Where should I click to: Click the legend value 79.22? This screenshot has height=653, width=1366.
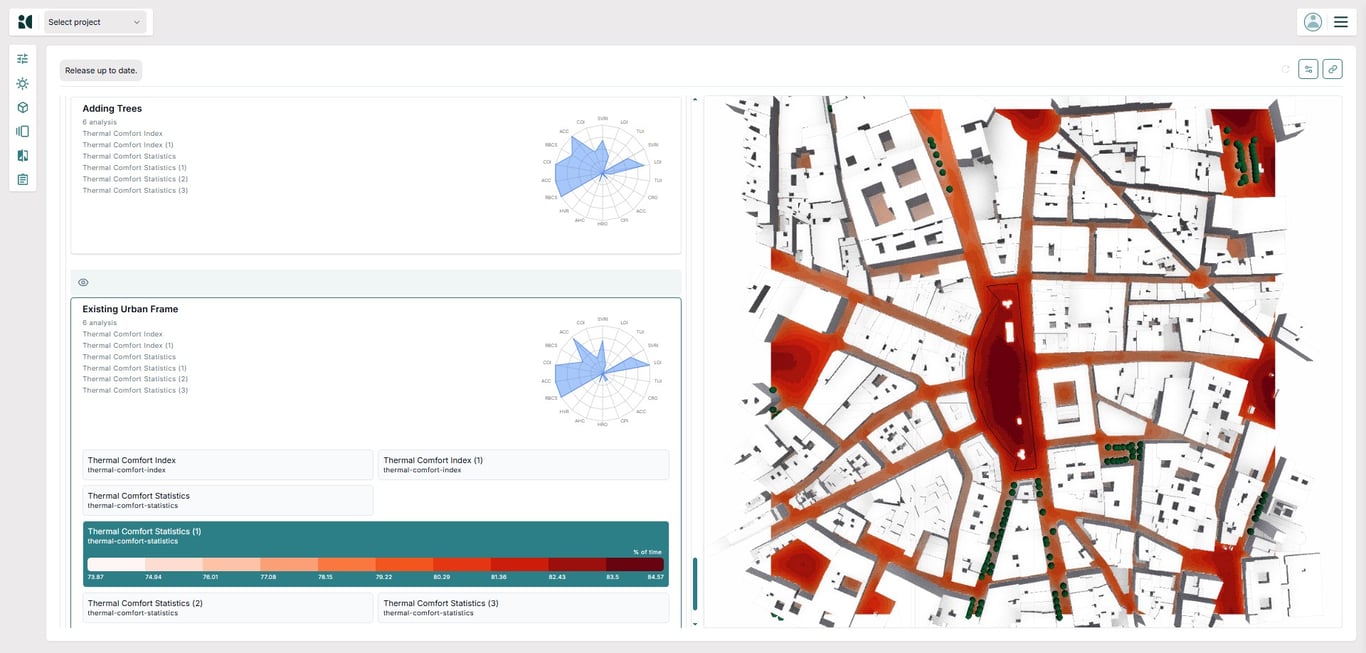point(384,577)
